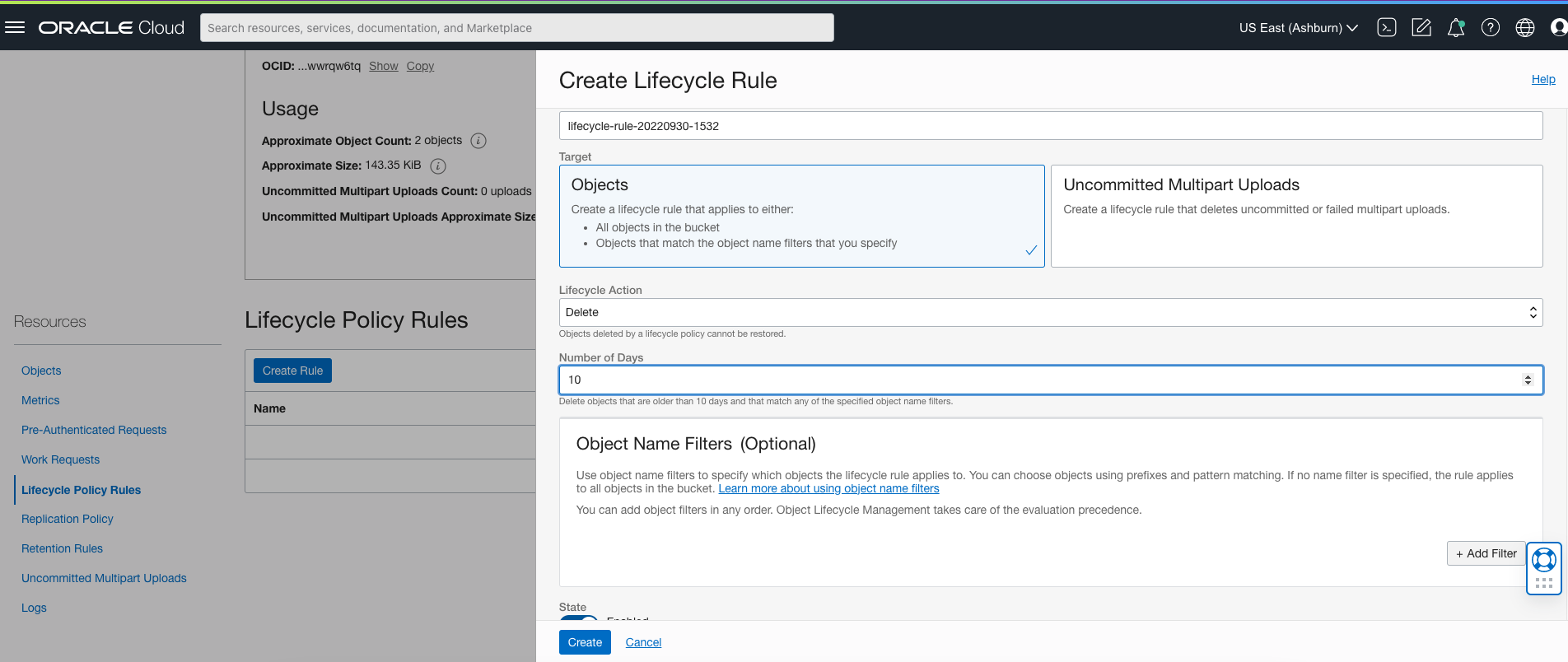This screenshot has height=662, width=1568.
Task: Open the user profile avatar menu
Action: 1558,27
